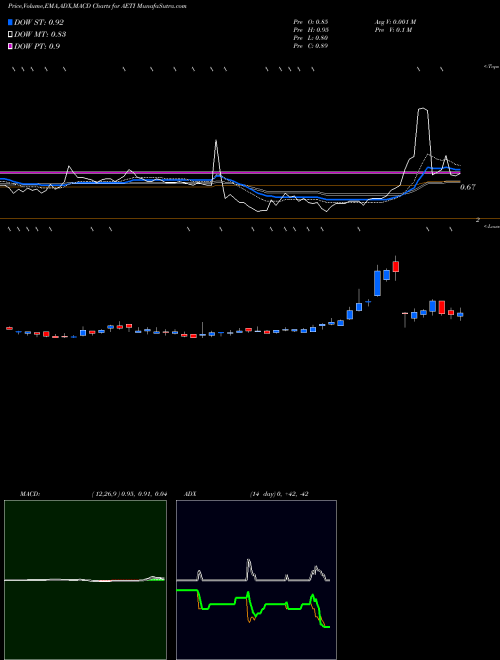The height and width of the screenshot is (660, 500).
Task: Click the tallest blue candlestick in the price rally
Action: click(378, 283)
